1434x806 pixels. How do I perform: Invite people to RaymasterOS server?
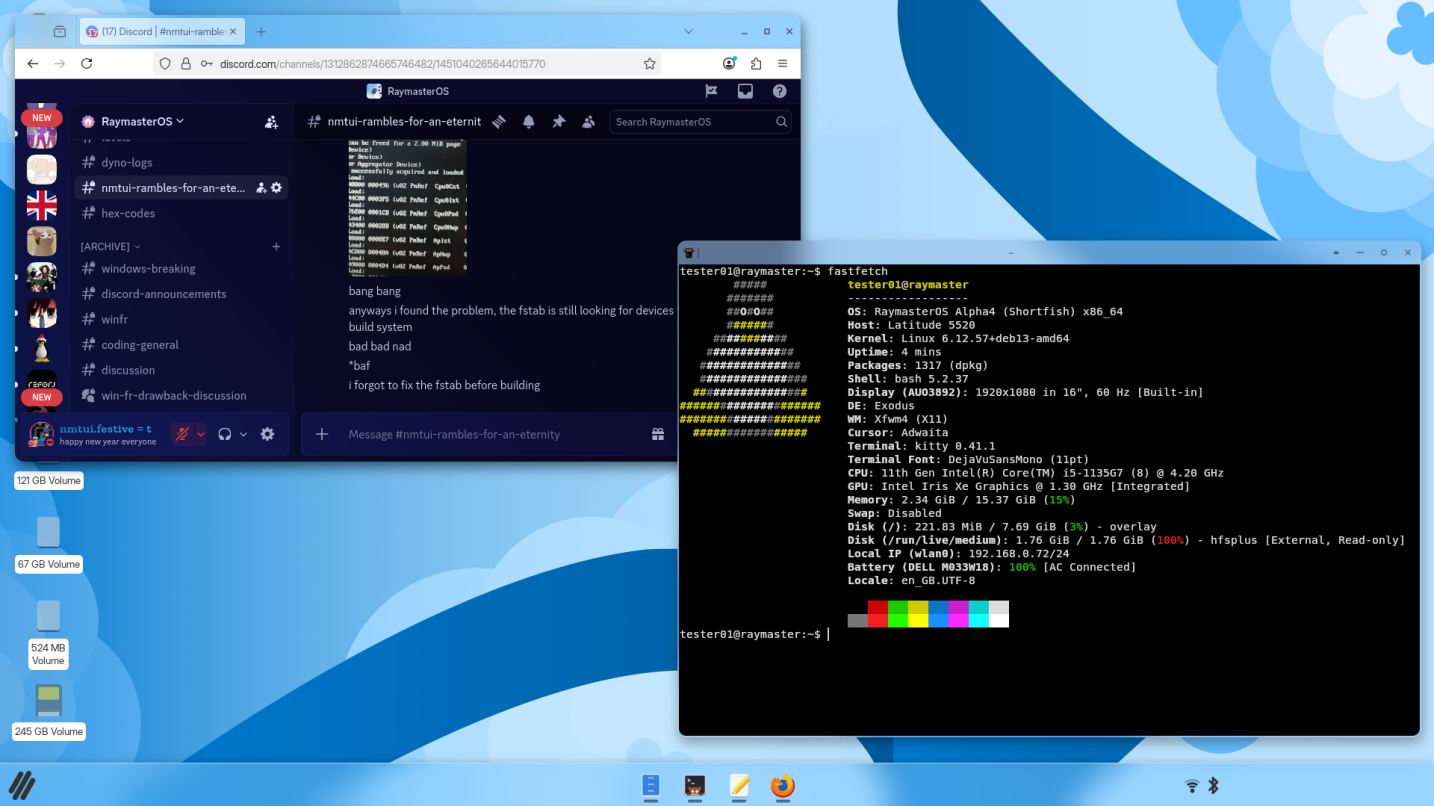271,122
